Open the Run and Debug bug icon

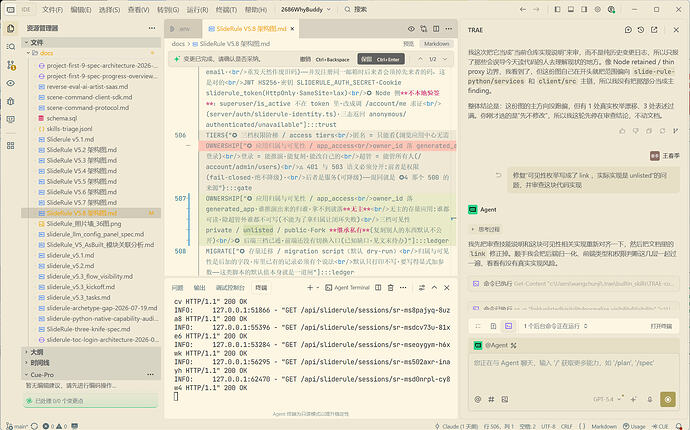(x=11, y=101)
